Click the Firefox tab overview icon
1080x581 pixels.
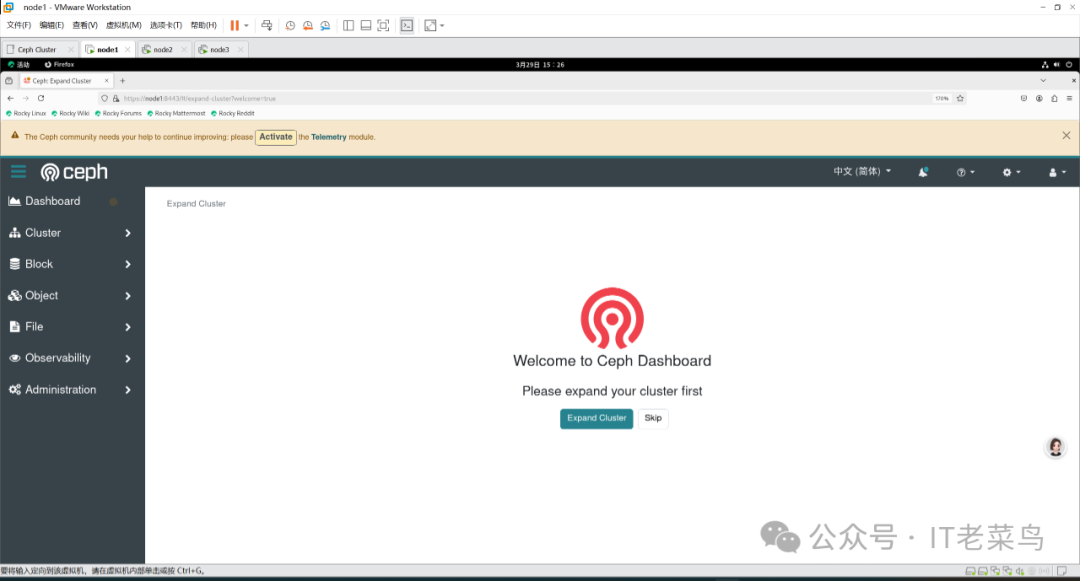(9, 81)
